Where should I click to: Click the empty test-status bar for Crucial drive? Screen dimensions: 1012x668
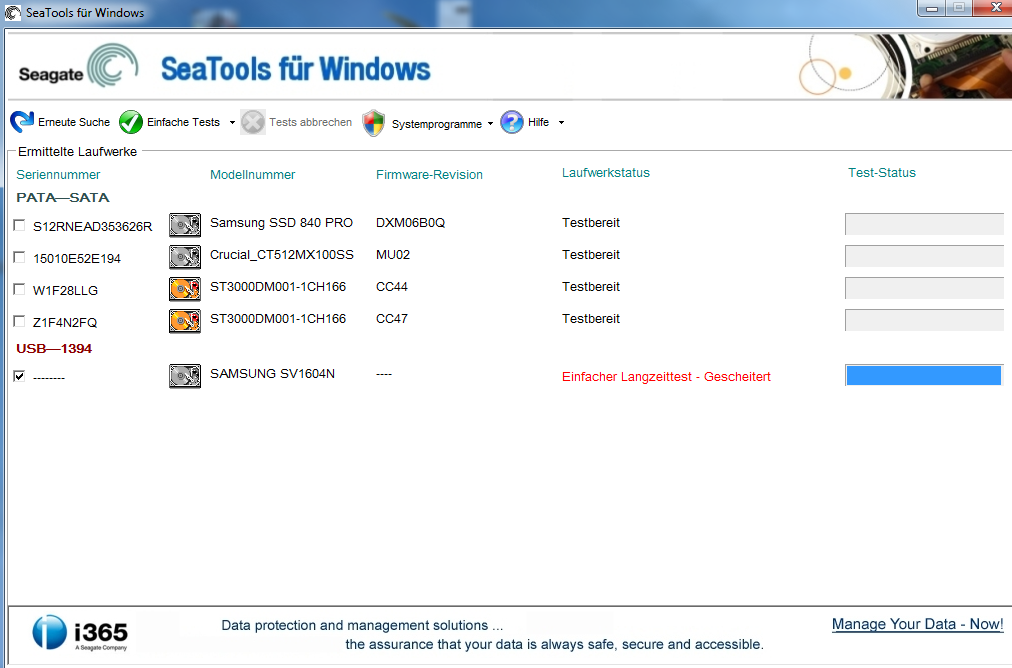[x=924, y=256]
